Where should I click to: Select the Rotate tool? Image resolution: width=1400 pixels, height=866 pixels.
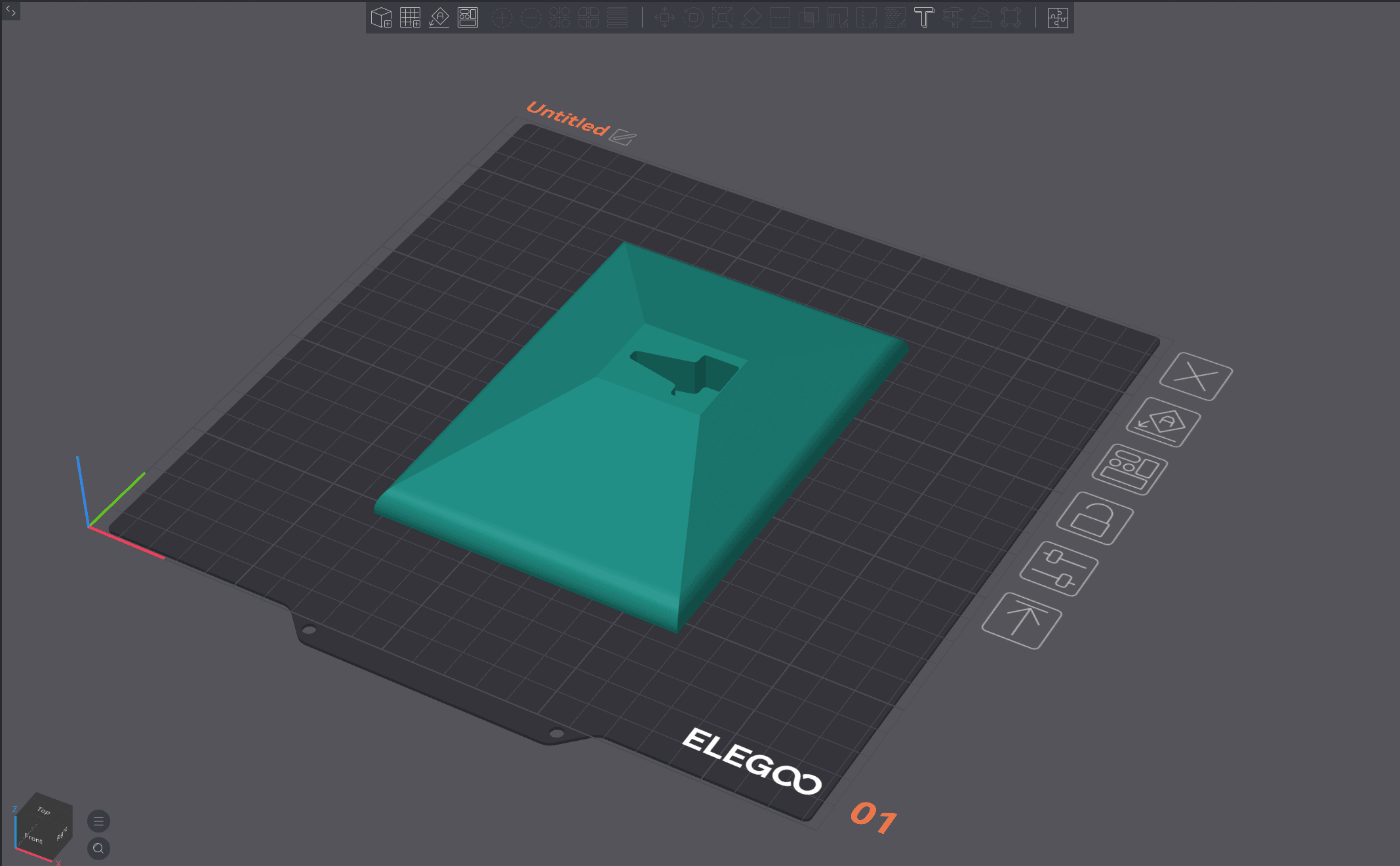(x=693, y=18)
